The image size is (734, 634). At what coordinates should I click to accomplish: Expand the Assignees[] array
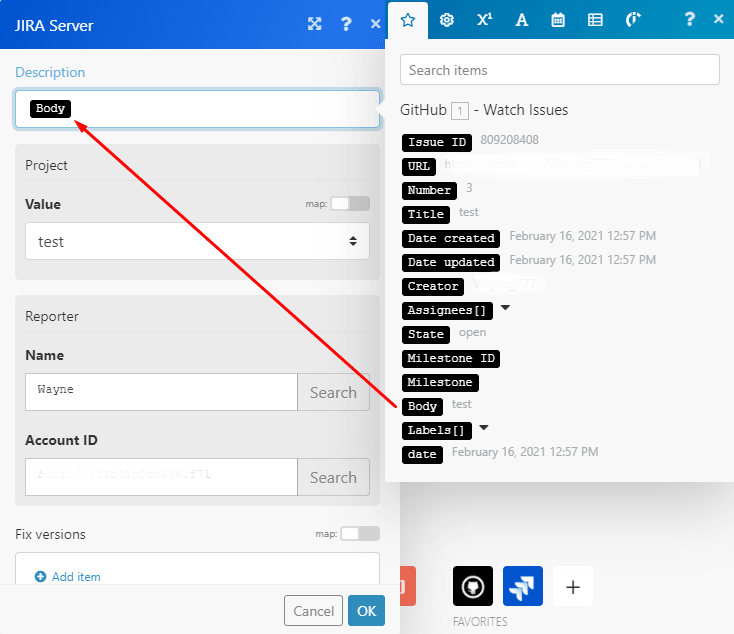tap(505, 308)
